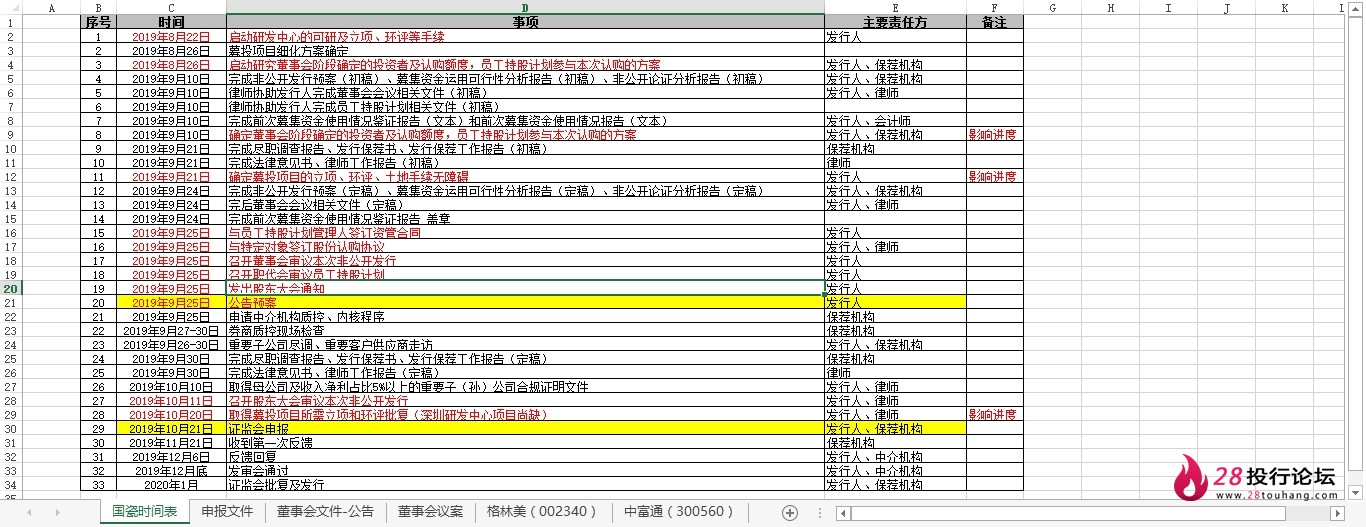Image resolution: width=1366 pixels, height=527 pixels.
Task: Click the 影响进度 note in row 29
Action: coord(994,414)
